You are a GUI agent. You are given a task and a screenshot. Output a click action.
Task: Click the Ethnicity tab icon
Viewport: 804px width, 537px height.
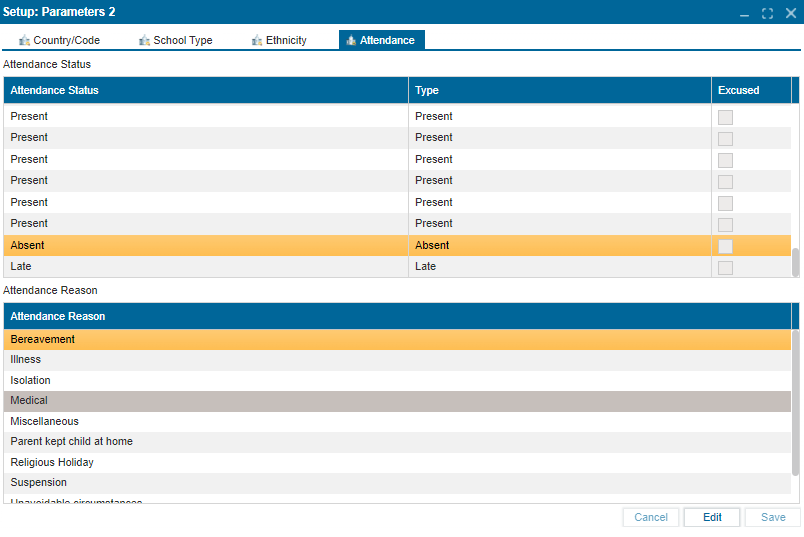(257, 40)
